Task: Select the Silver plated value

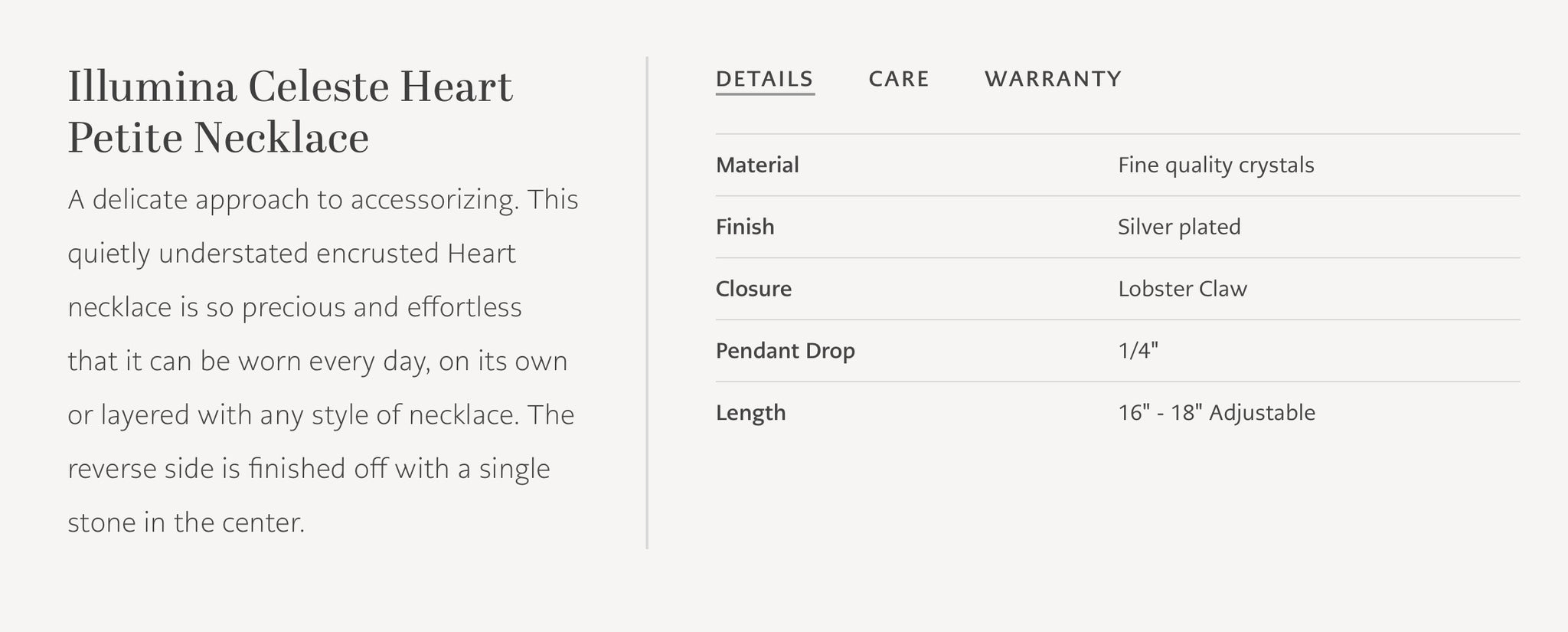Action: click(1178, 227)
